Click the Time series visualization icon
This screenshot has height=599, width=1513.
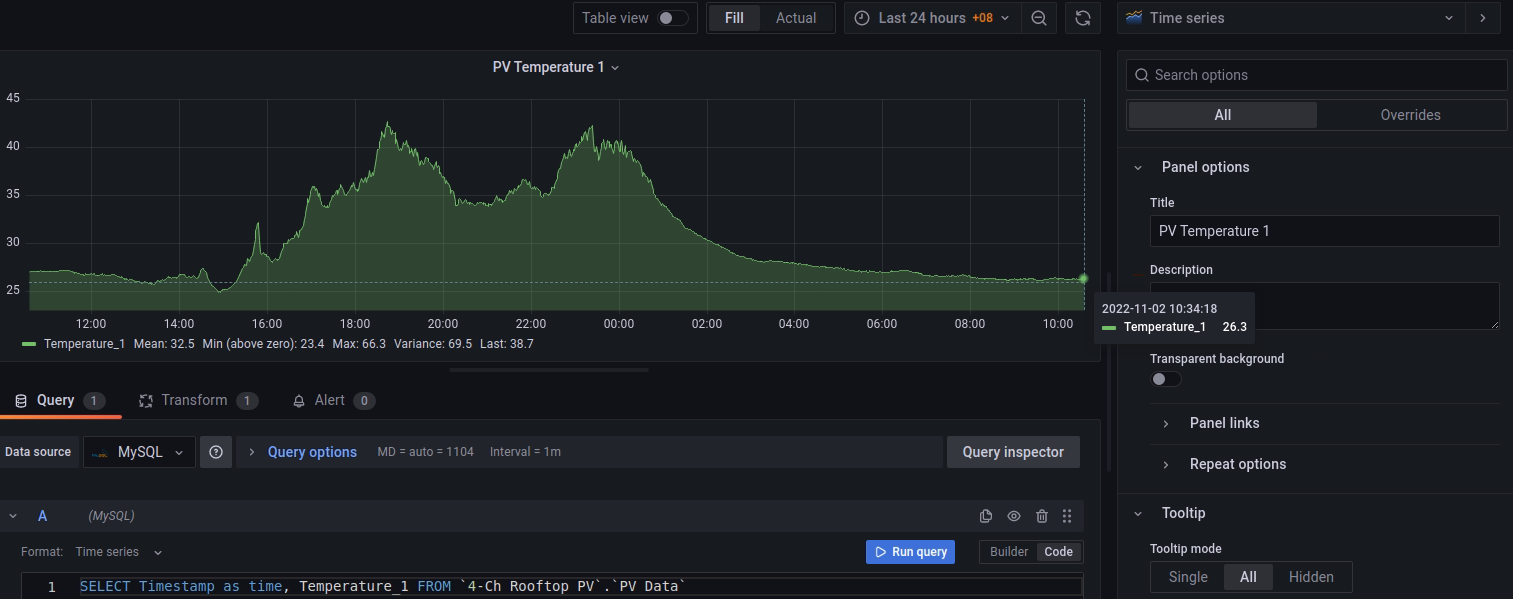point(1134,18)
